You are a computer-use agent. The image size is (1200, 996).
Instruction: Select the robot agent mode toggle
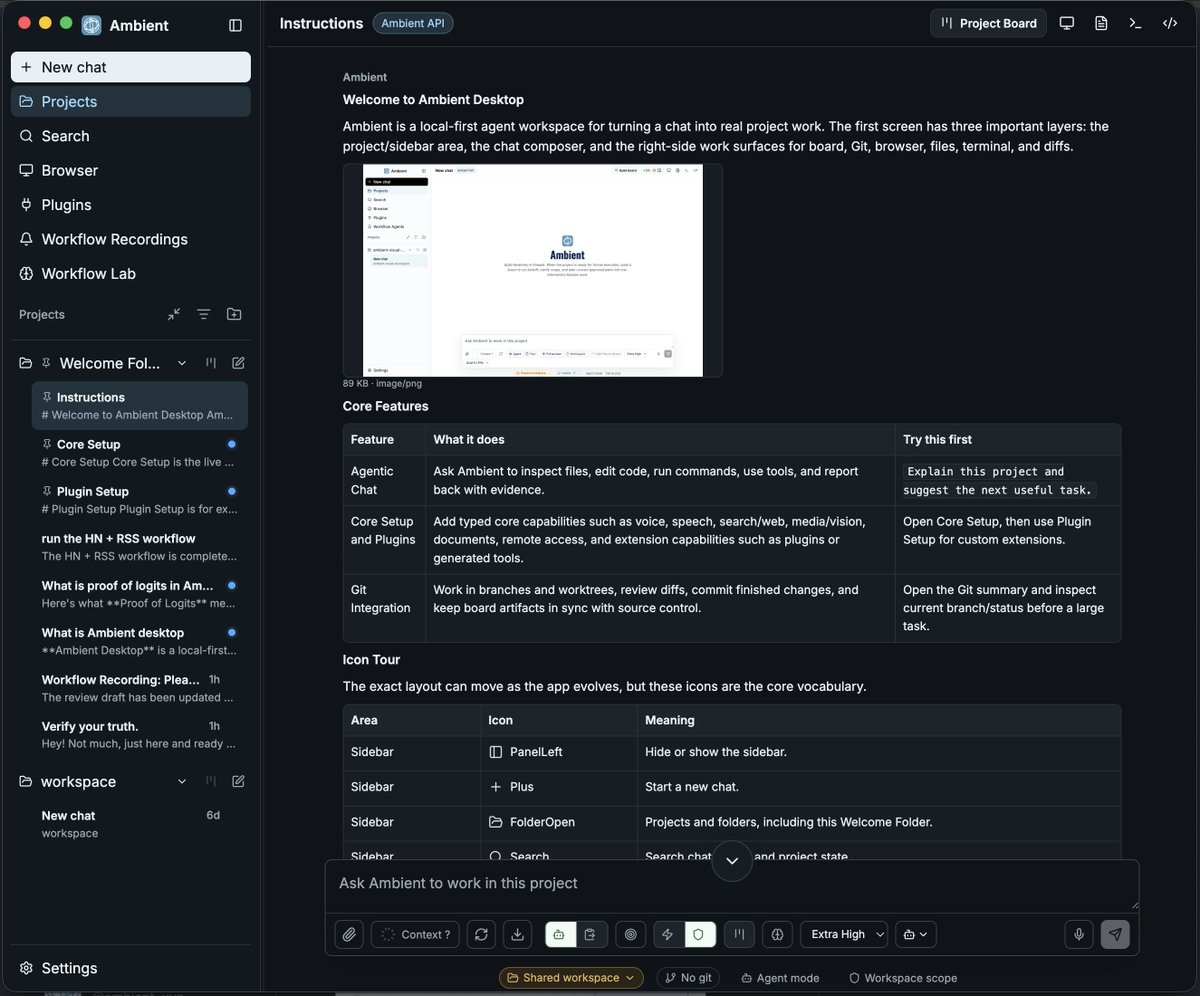tap(560, 934)
